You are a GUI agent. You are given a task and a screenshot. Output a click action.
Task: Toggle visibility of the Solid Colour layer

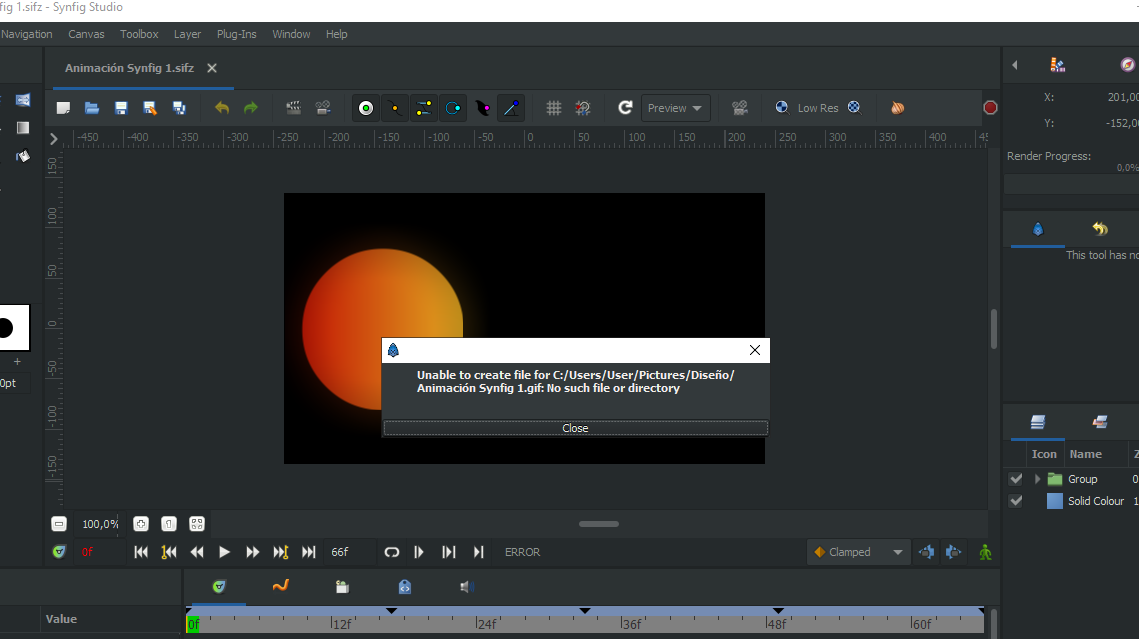point(1016,500)
